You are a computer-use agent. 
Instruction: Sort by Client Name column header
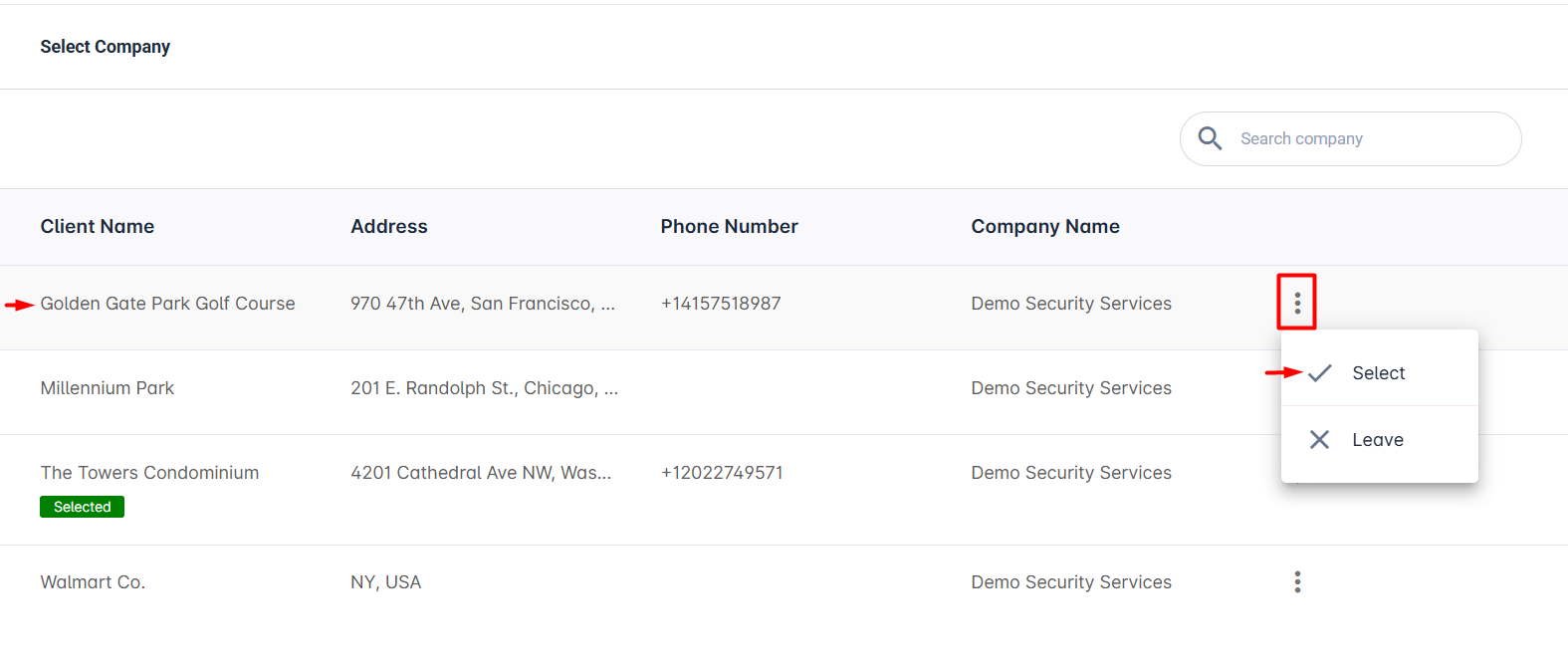tap(98, 226)
